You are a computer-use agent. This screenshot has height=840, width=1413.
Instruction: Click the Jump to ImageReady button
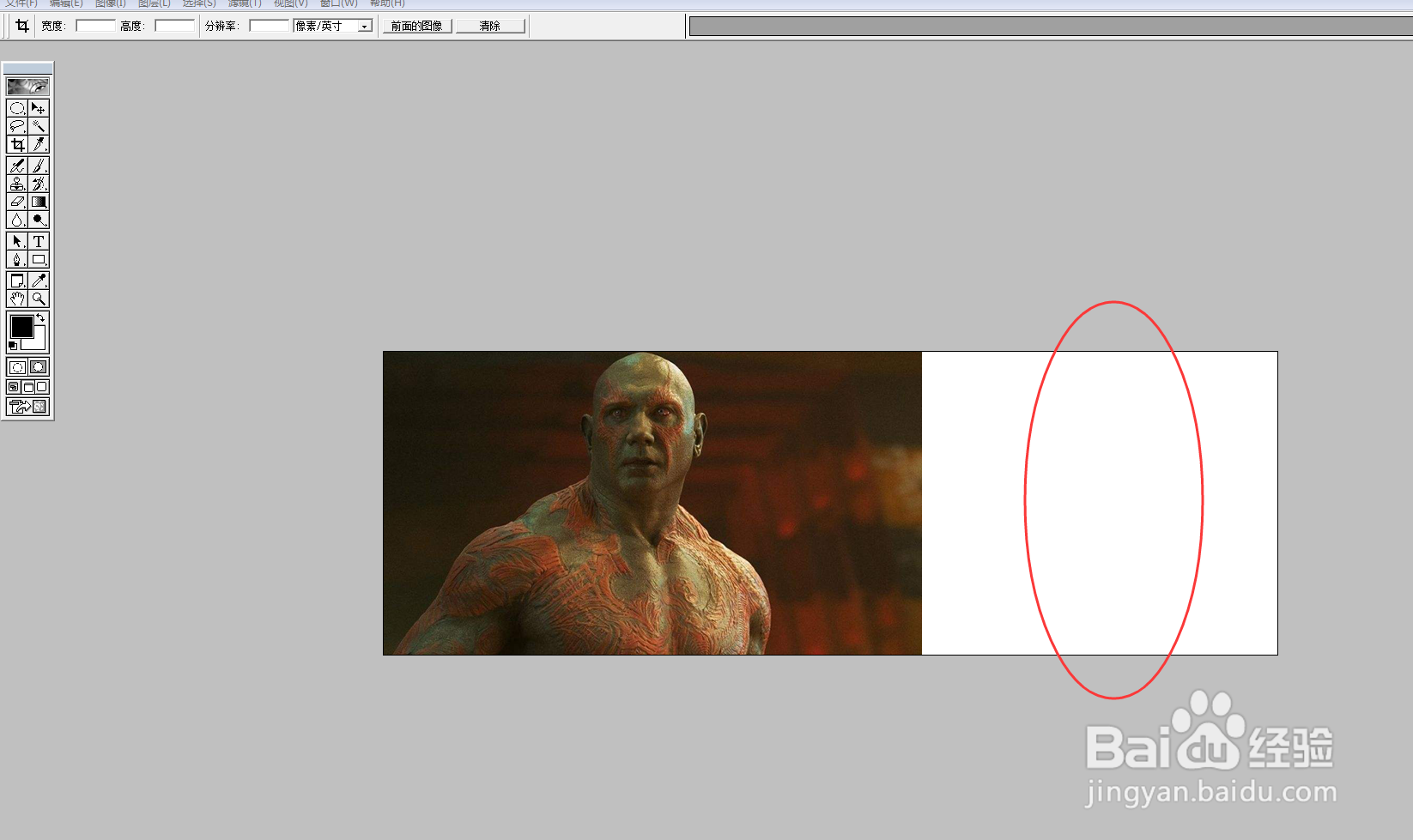click(x=28, y=406)
